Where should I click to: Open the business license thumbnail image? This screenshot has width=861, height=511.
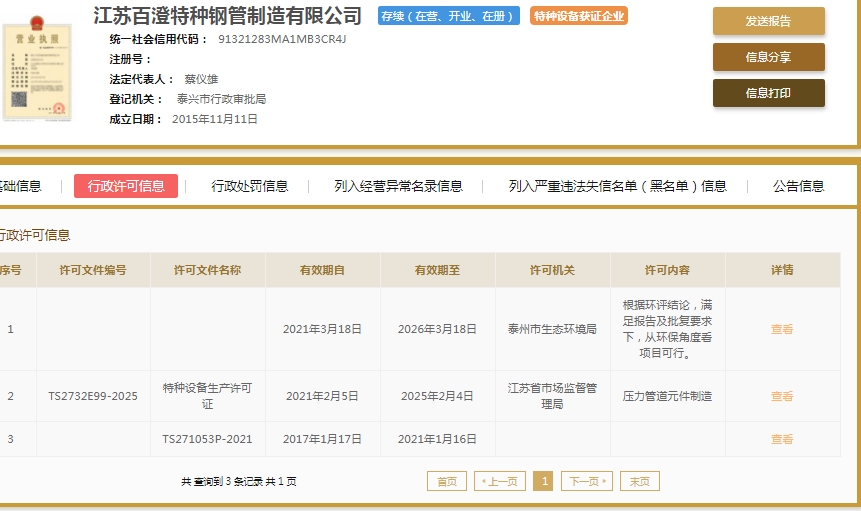(37, 69)
